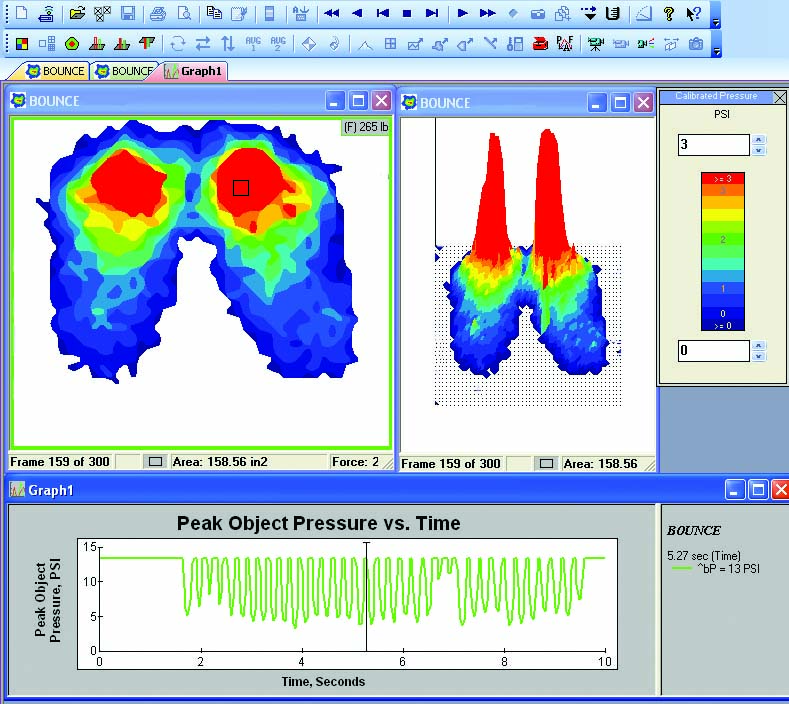Click the red and green camera icon
The height and width of the screenshot is (704, 789).
click(x=646, y=44)
